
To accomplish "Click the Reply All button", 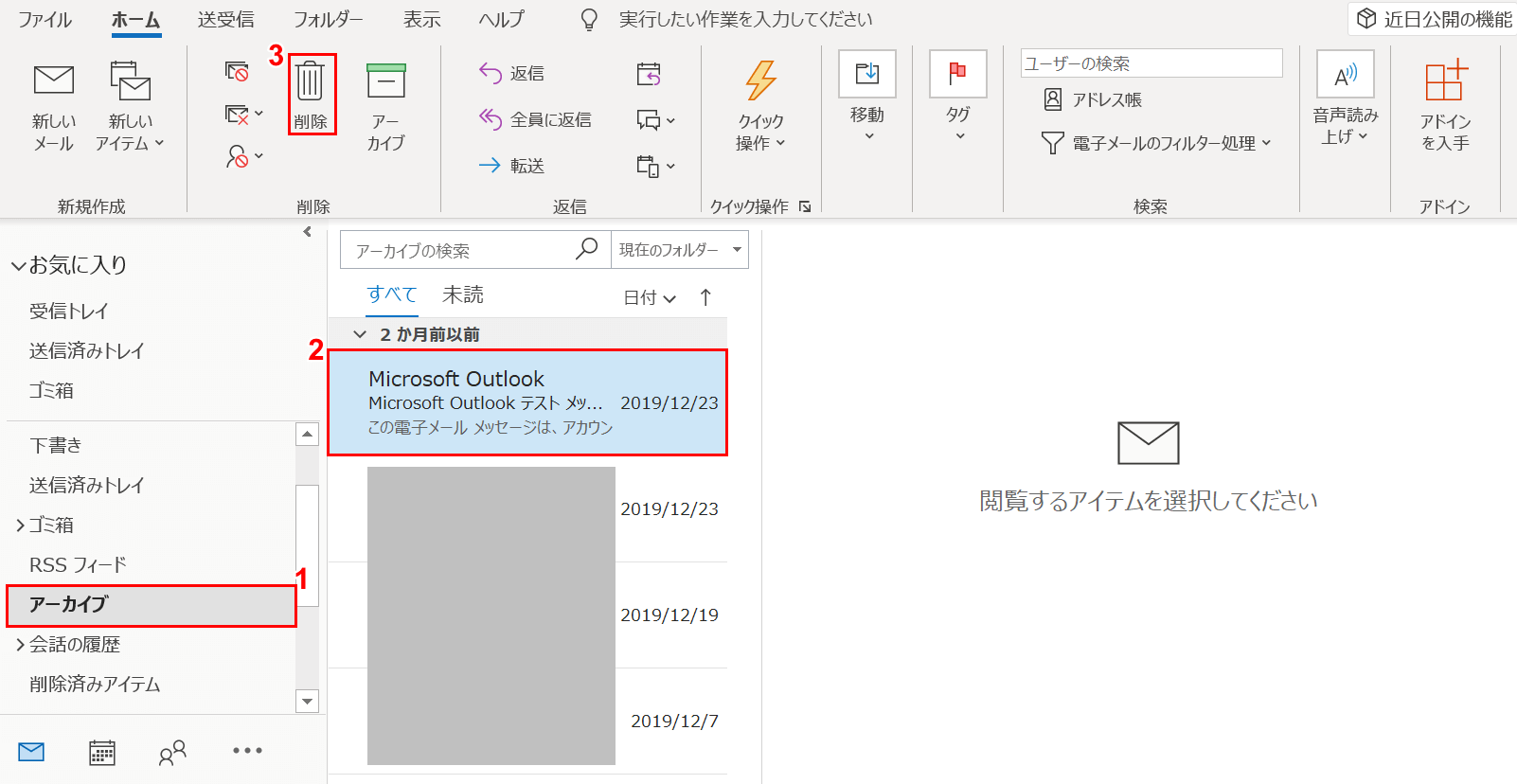I will click(536, 119).
